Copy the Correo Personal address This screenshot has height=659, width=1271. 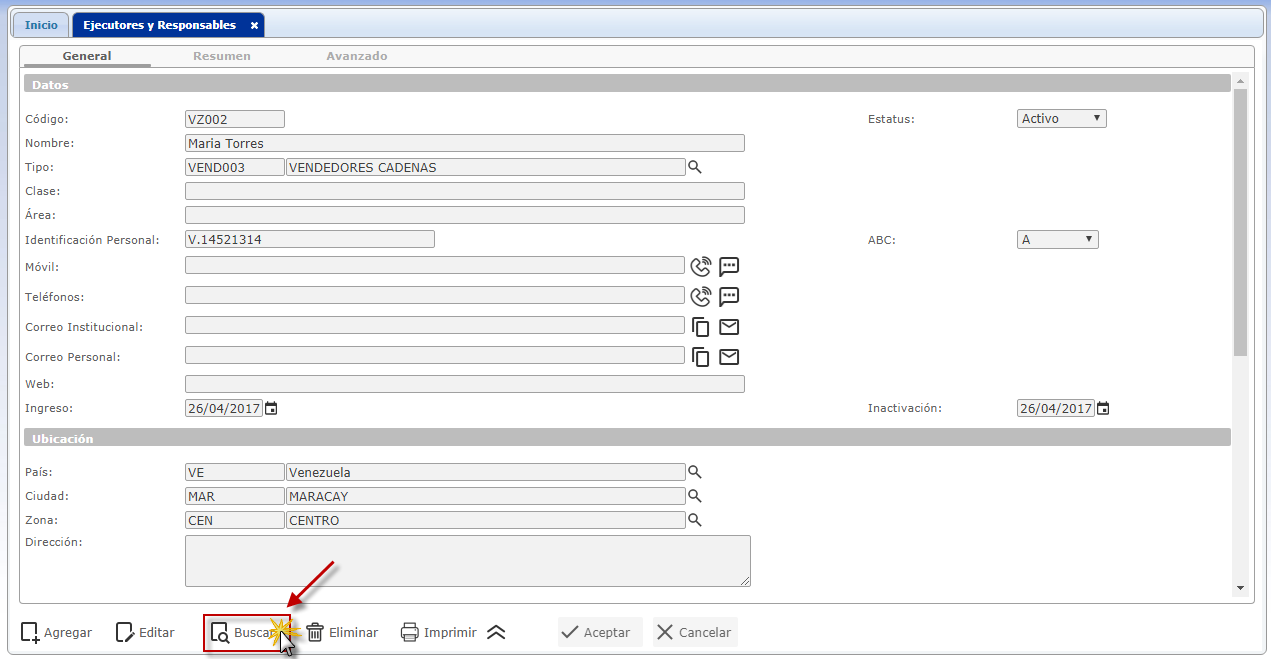pyautogui.click(x=701, y=357)
